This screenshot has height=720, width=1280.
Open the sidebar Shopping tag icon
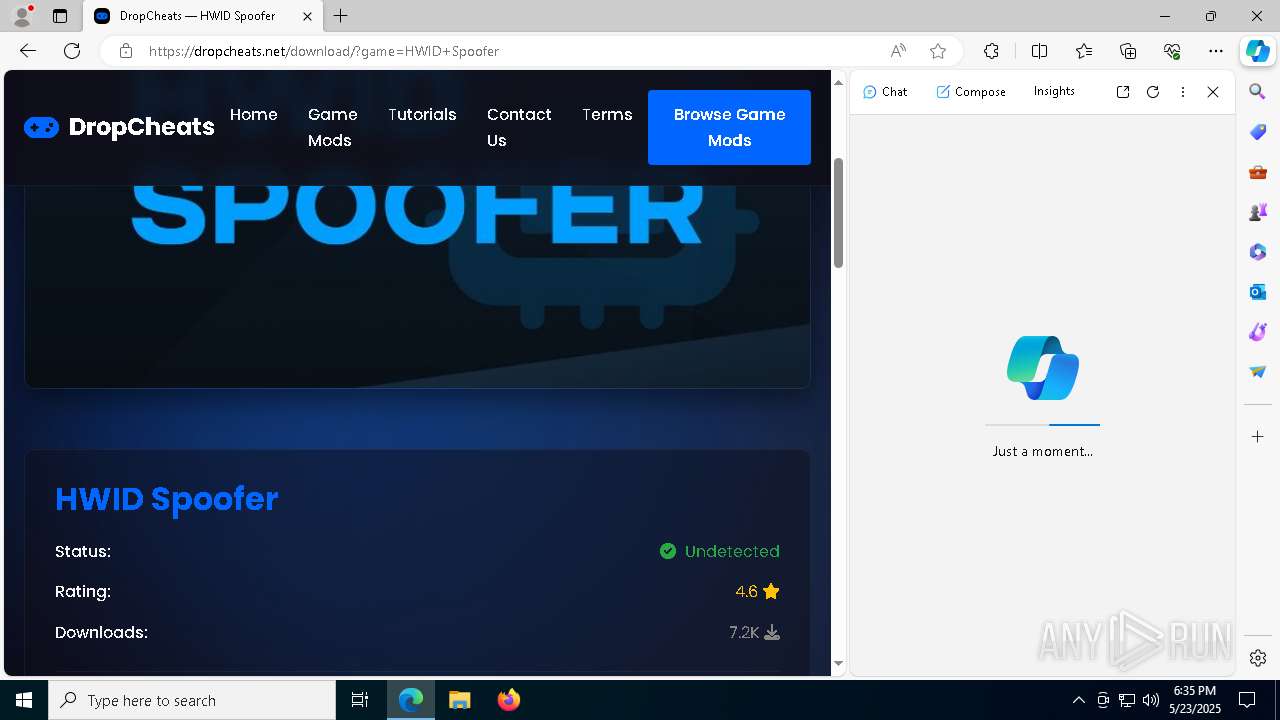[1258, 132]
